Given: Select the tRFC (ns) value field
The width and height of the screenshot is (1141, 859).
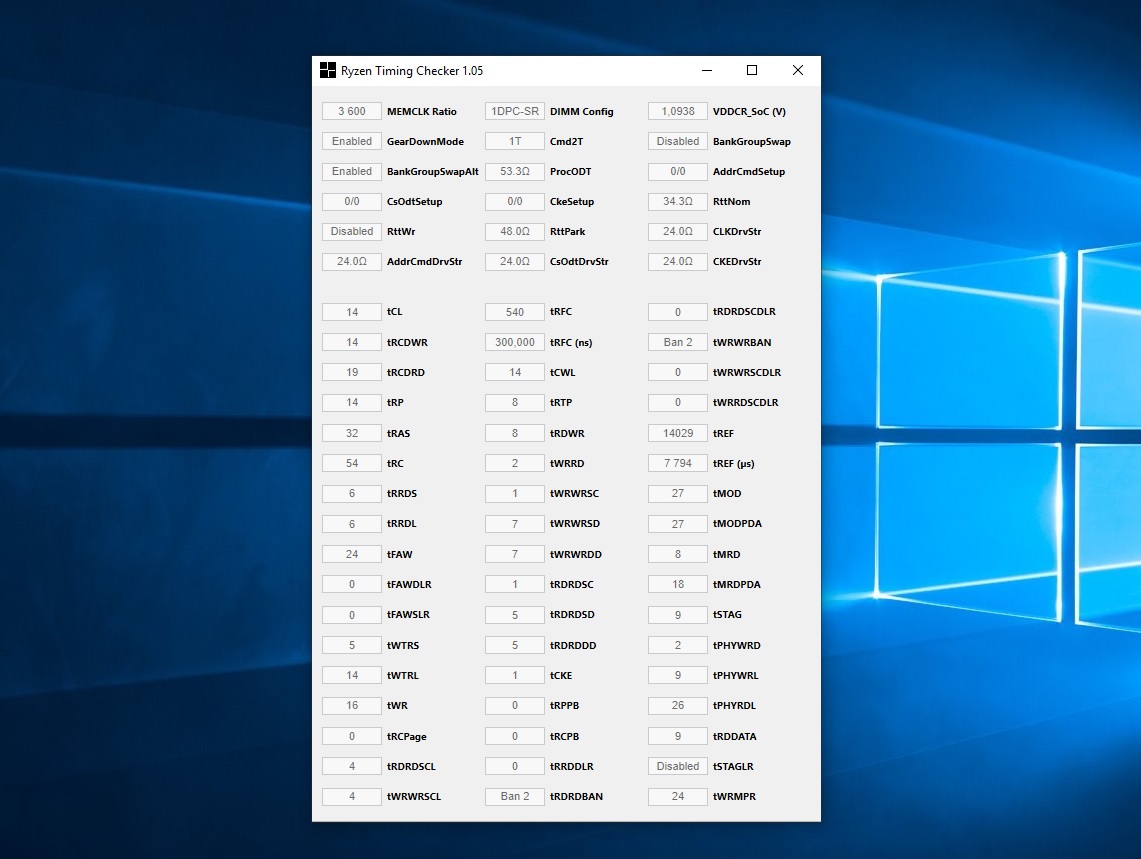Looking at the screenshot, I should click(515, 342).
